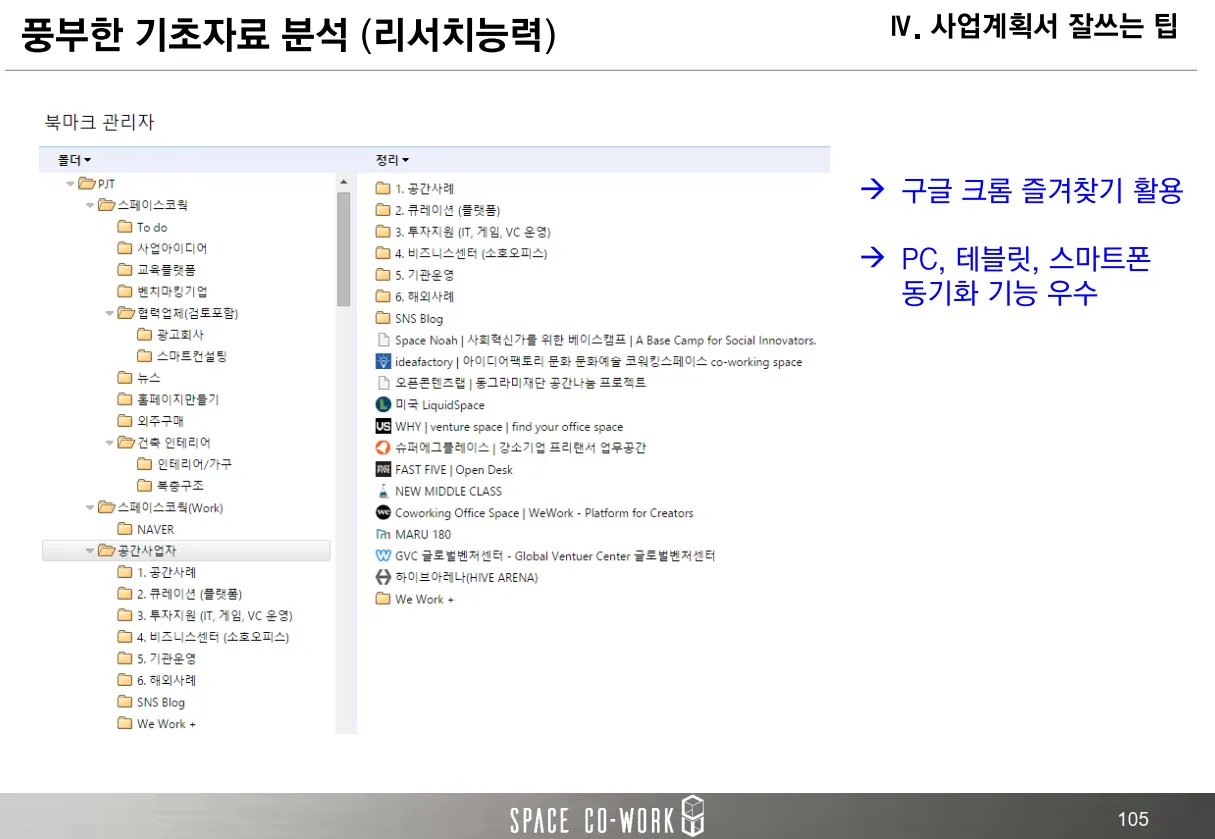Viewport: 1215px width, 839px height.
Task: Click the 스마트컨설팅 folder icon
Action: 144,356
